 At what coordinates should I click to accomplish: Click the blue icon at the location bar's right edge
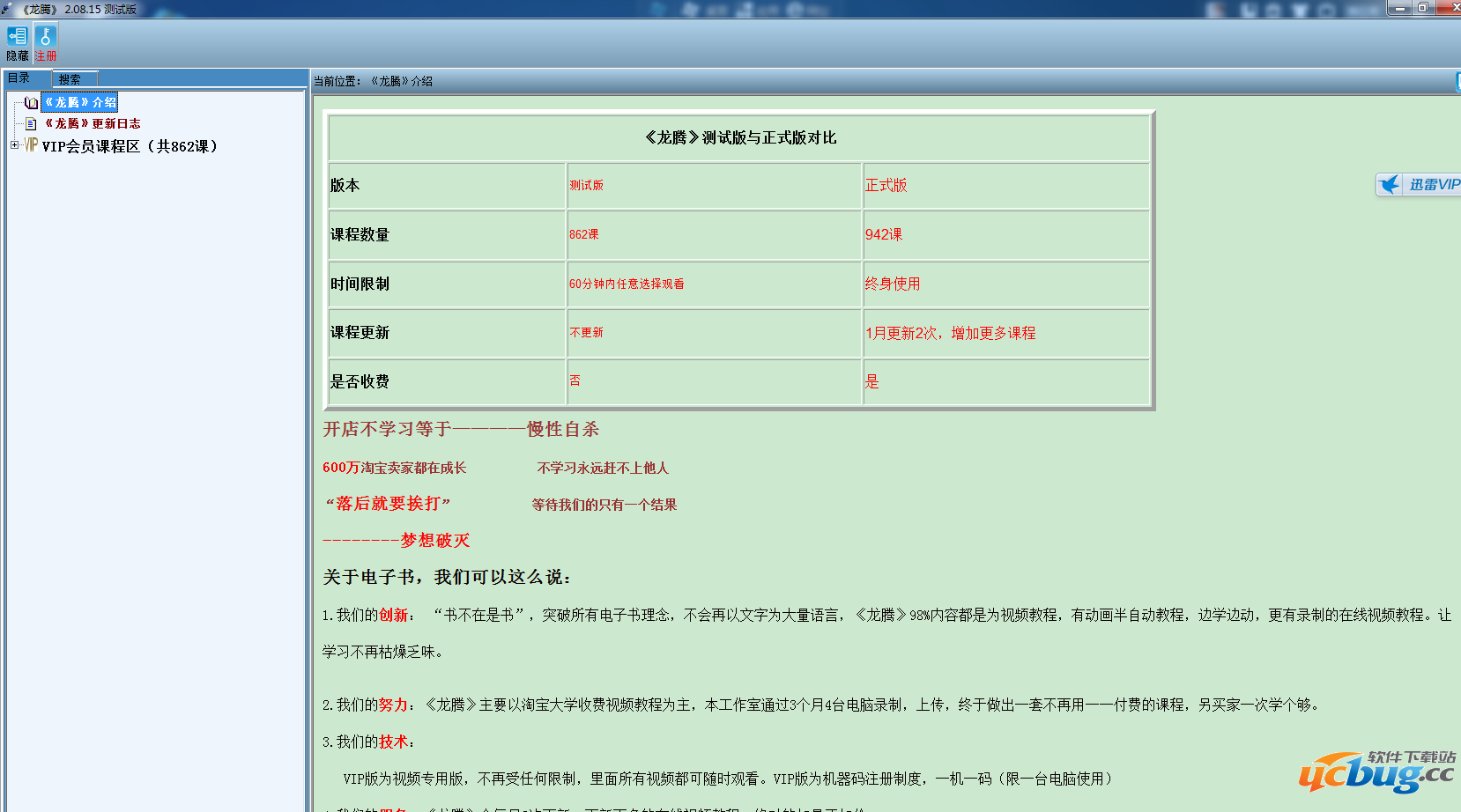[x=1457, y=81]
